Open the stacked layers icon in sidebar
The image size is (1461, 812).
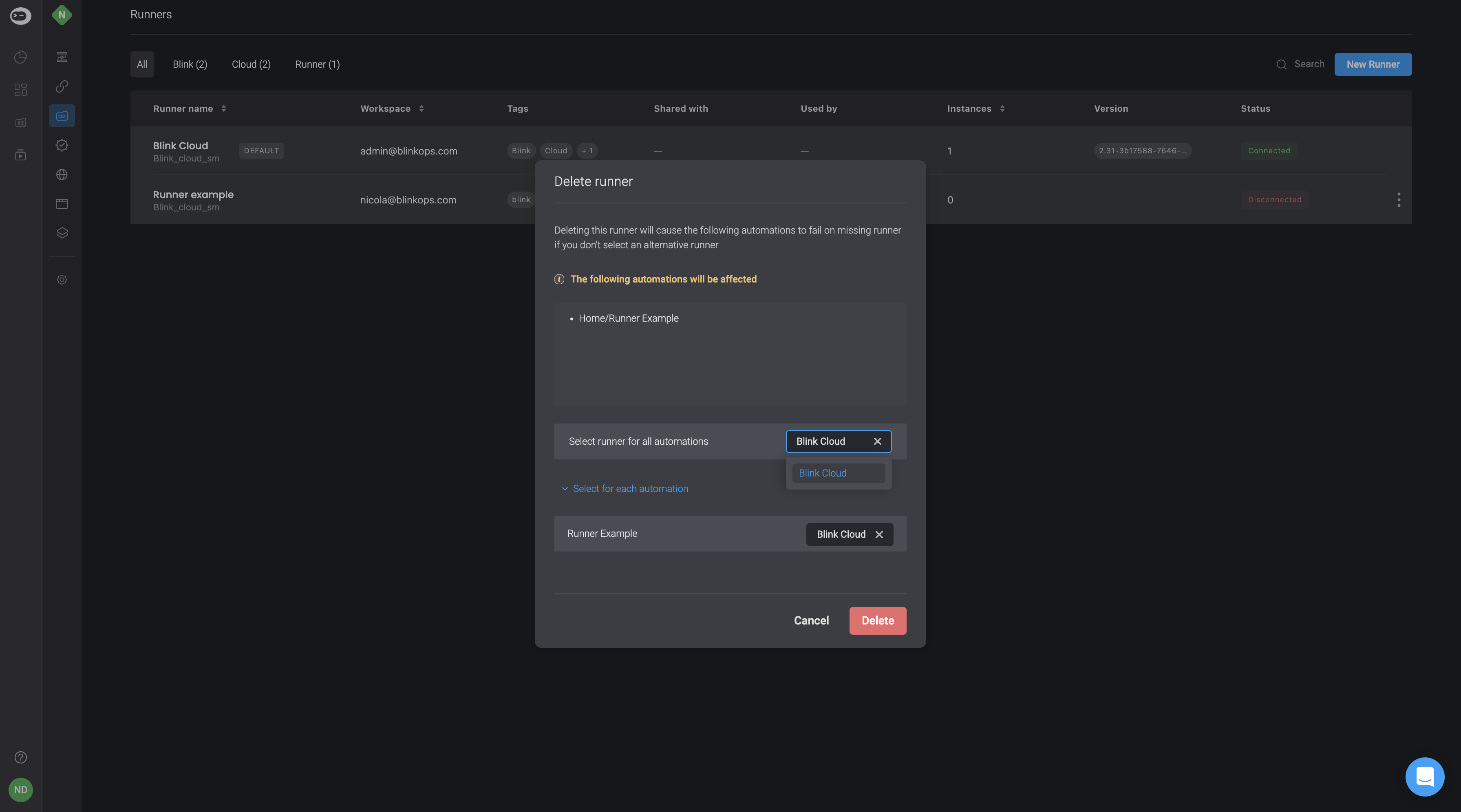coord(62,233)
